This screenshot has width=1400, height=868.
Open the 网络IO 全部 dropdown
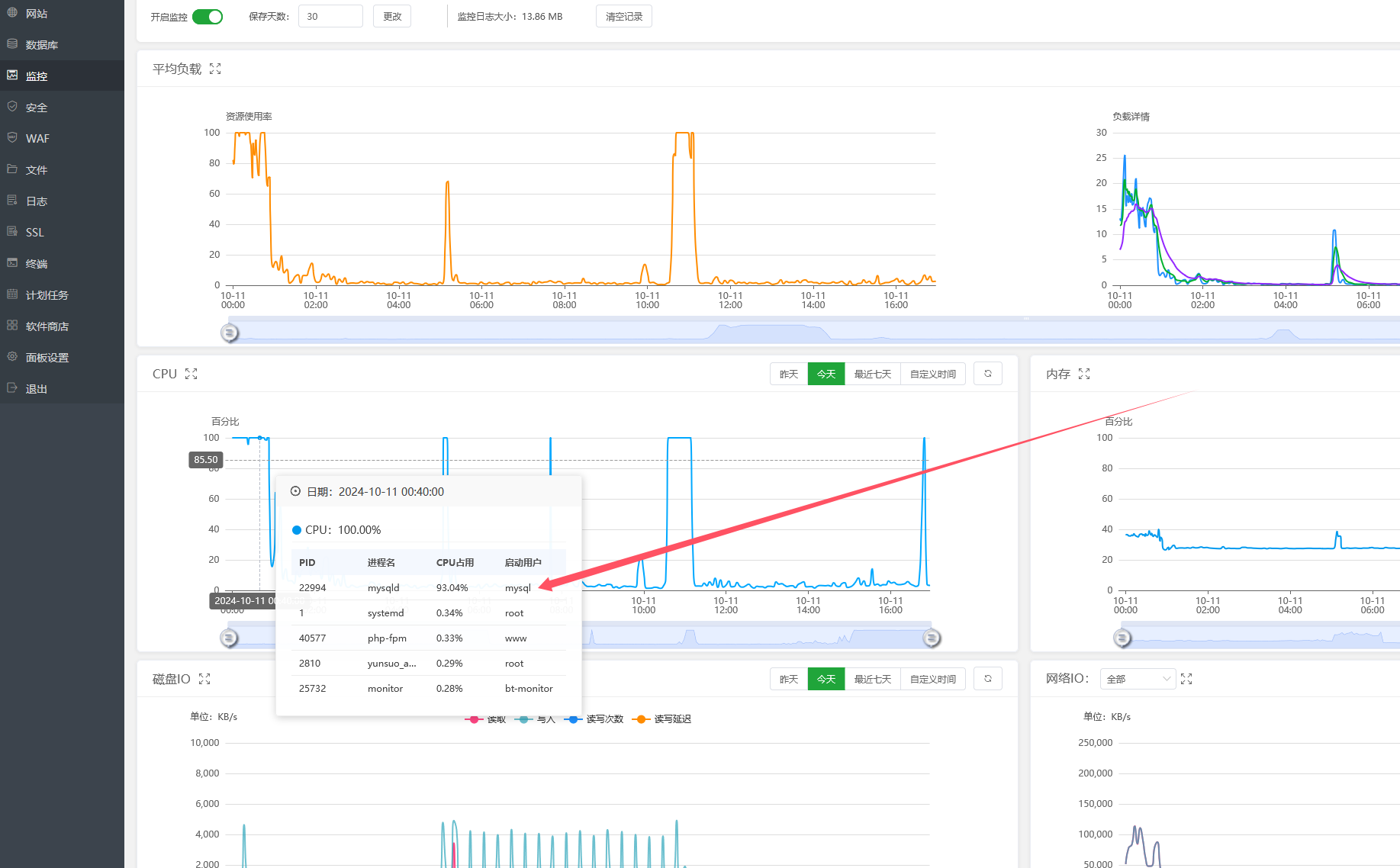[x=1138, y=679]
